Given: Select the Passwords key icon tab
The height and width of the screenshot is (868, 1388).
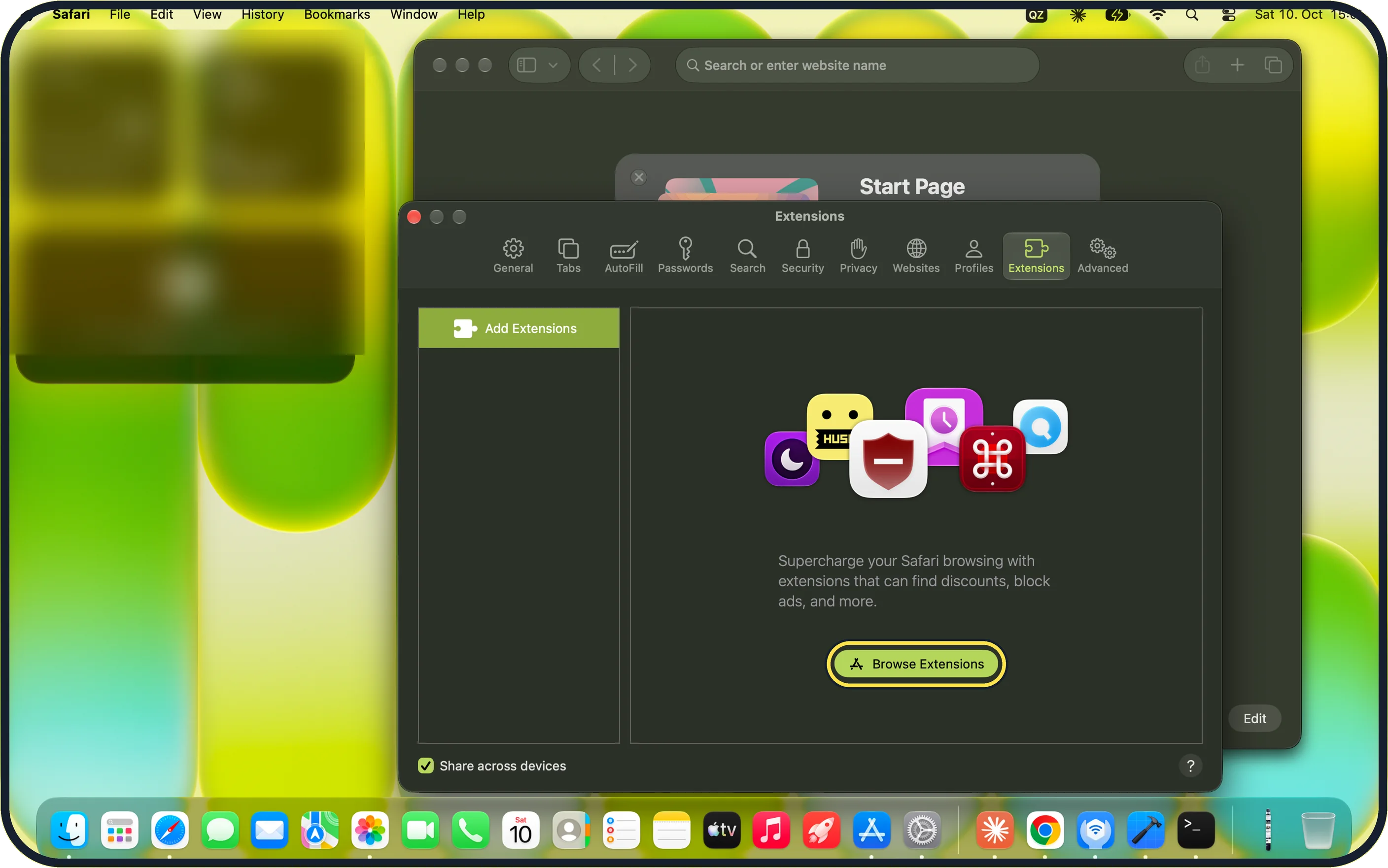Looking at the screenshot, I should point(685,256).
